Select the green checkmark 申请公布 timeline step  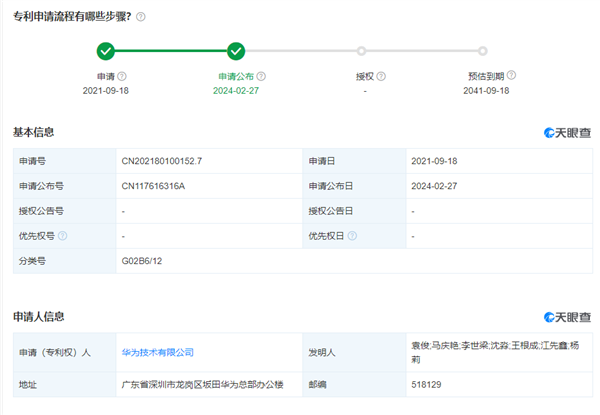click(236, 51)
